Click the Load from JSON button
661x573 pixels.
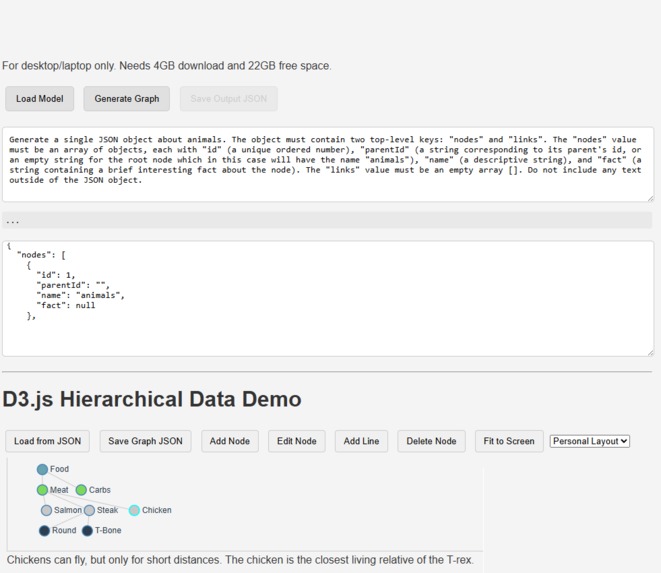(x=47, y=441)
